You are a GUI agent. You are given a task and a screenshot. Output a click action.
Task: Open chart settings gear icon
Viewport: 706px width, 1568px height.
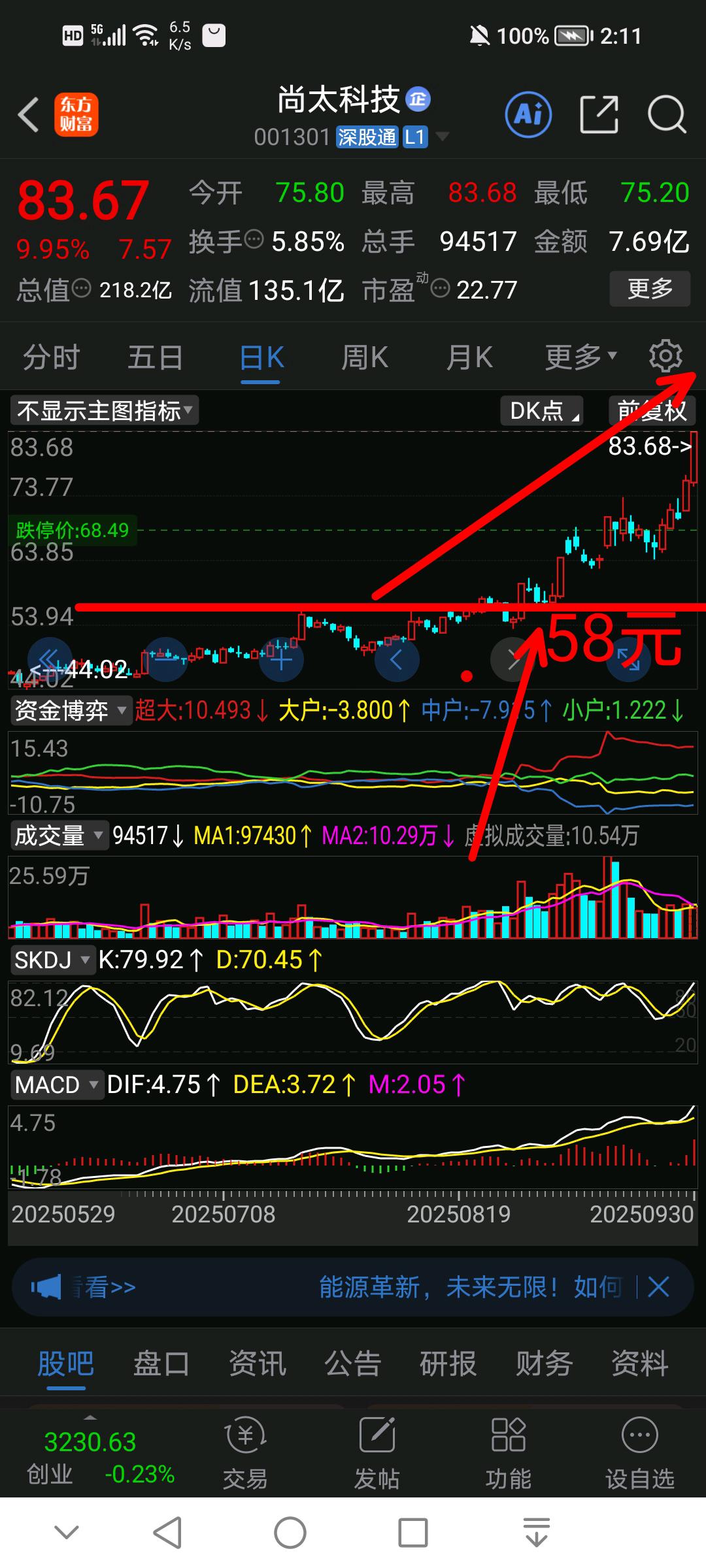point(665,357)
